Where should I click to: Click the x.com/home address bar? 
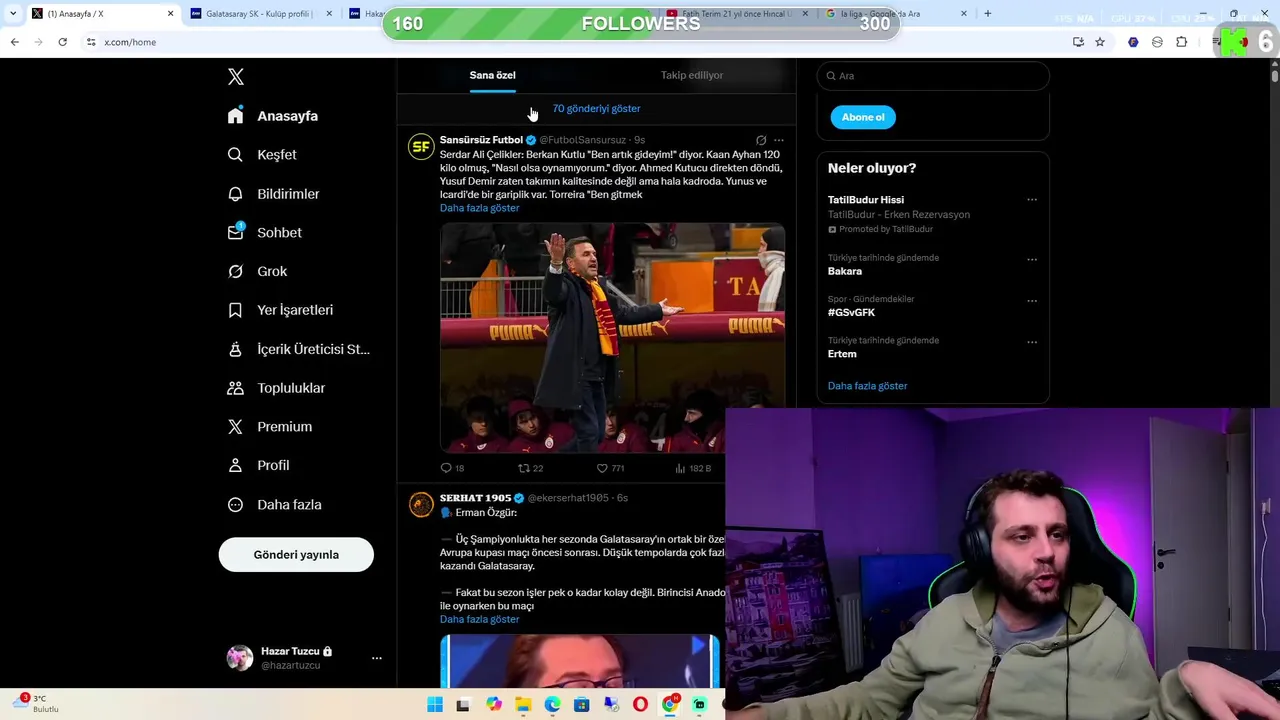click(570, 42)
